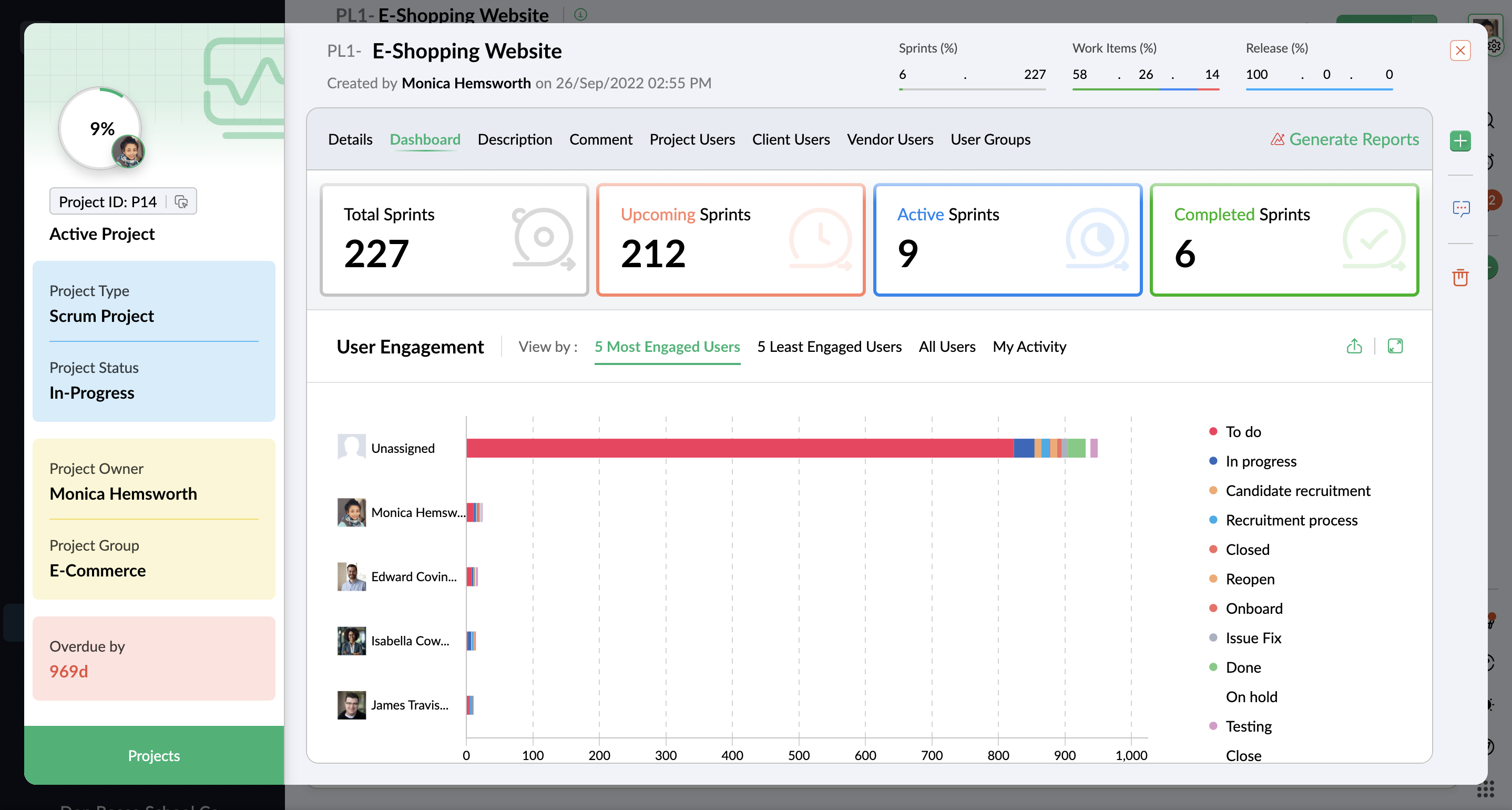Click the Active Sprints card
The image size is (1512, 810).
coord(1007,240)
